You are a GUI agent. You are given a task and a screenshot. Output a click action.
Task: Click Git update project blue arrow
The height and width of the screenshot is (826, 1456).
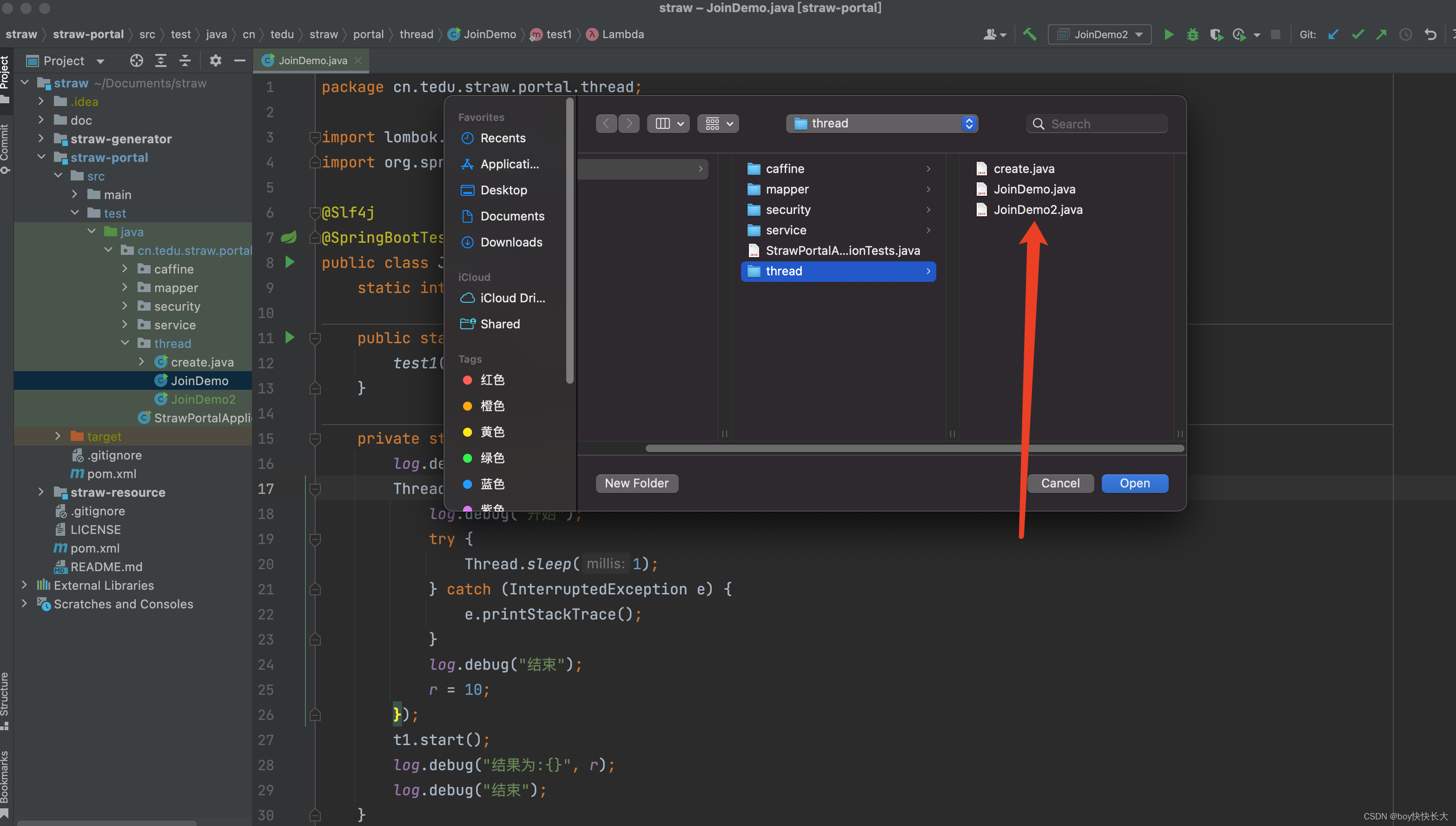pyautogui.click(x=1333, y=34)
